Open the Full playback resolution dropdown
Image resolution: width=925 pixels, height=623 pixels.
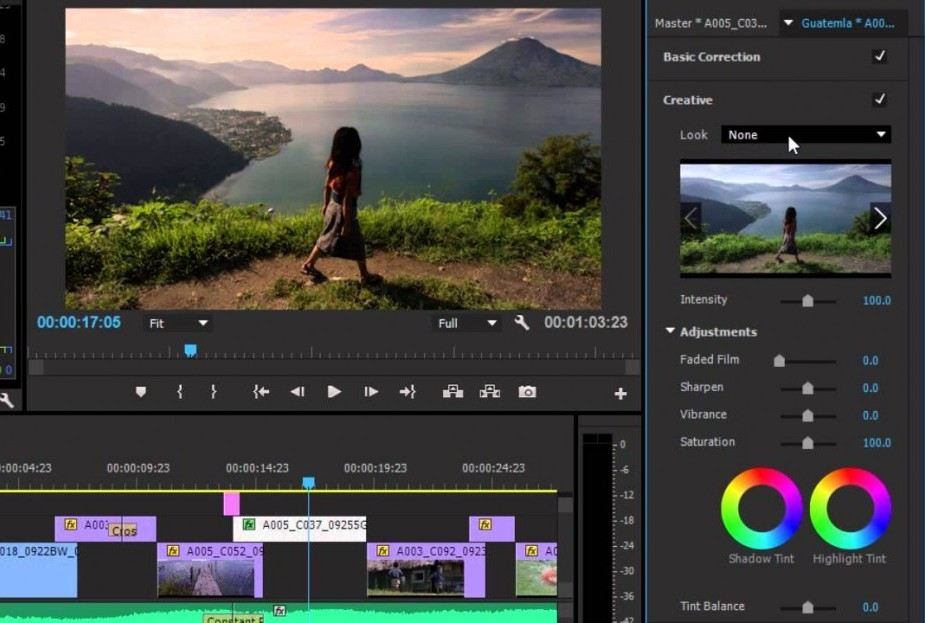pyautogui.click(x=467, y=323)
